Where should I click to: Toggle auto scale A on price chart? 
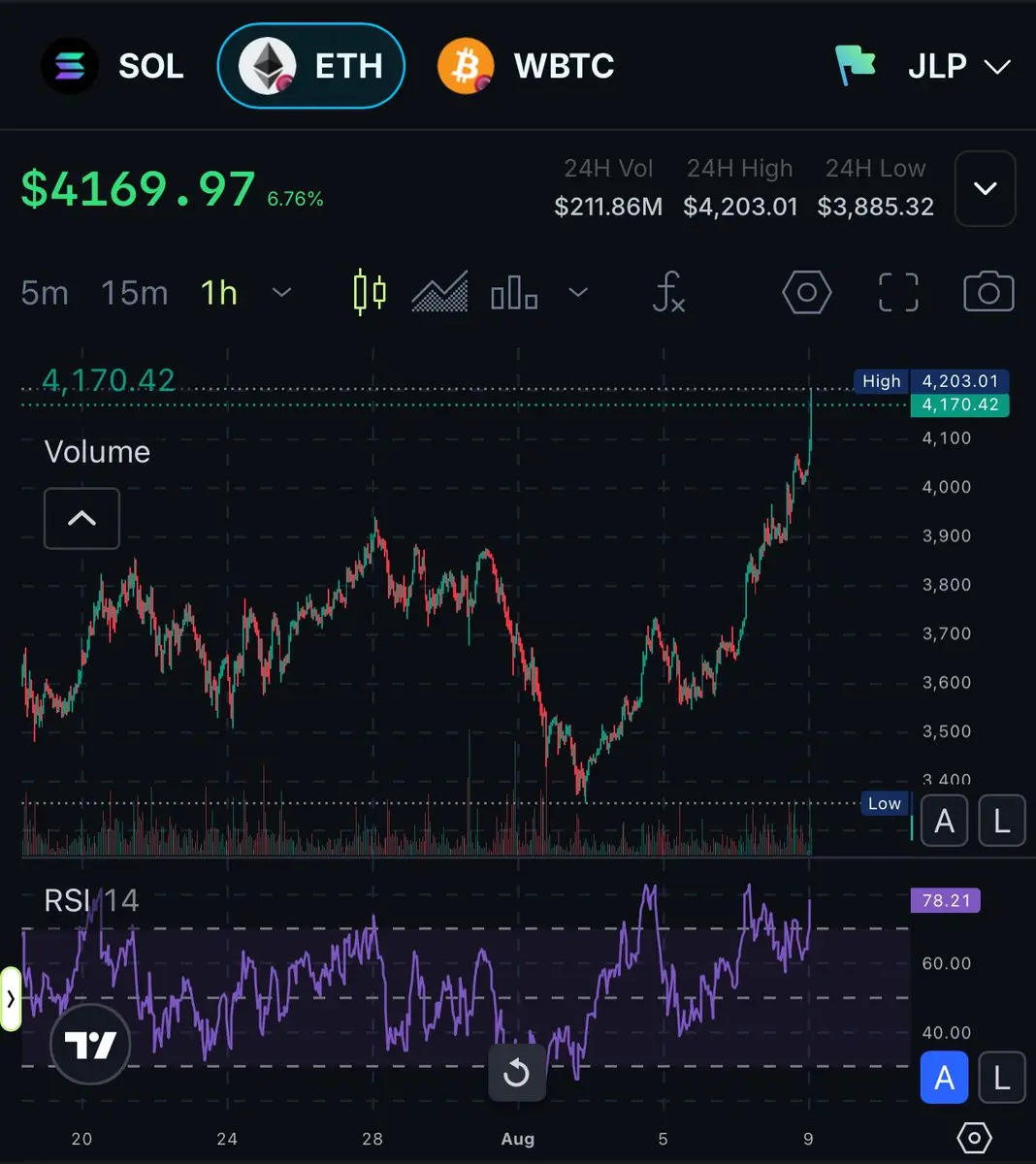click(944, 822)
